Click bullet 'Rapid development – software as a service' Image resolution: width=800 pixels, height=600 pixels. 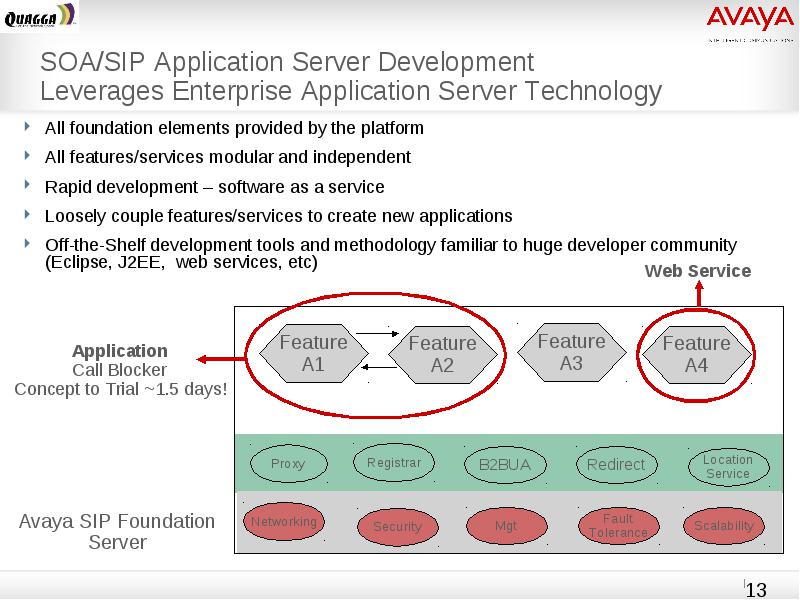(214, 187)
